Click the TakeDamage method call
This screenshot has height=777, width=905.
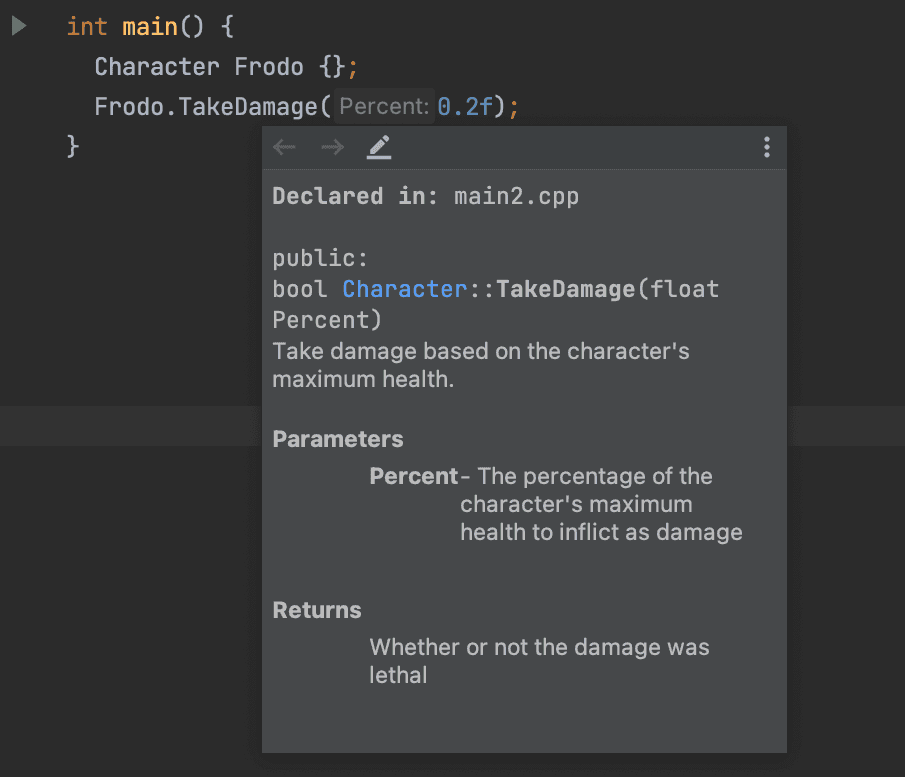tap(249, 105)
